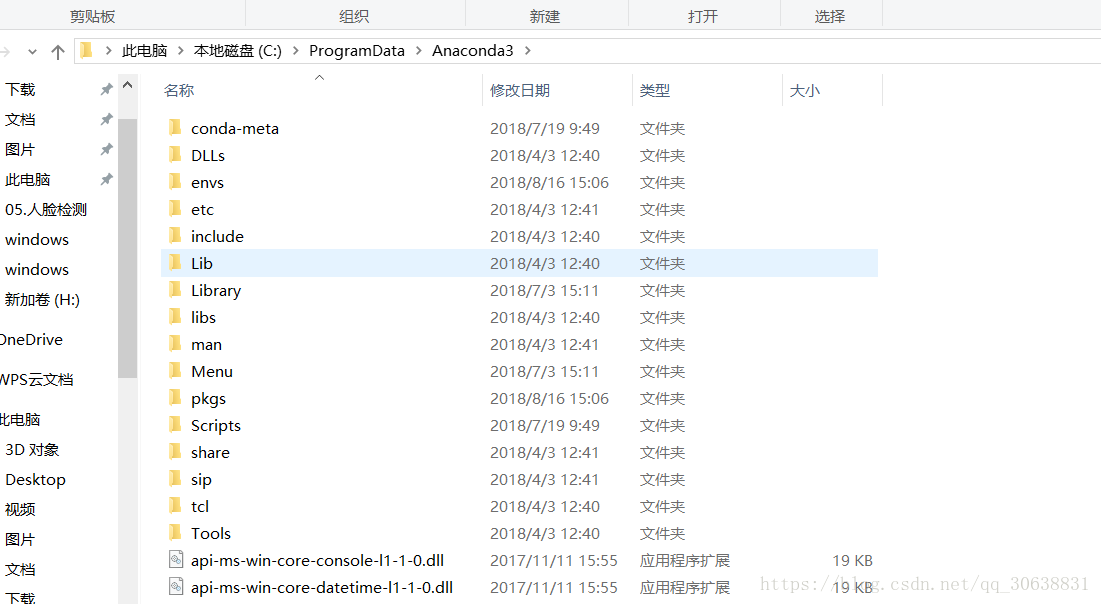Click the man folder icon
This screenshot has height=604, width=1101.
[175, 343]
